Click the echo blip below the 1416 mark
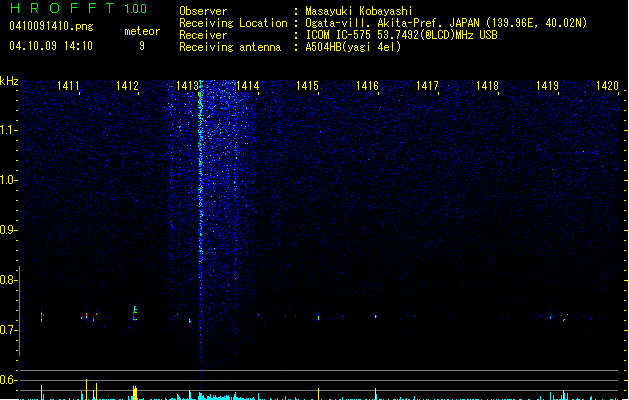This screenshot has height=400, width=629. point(376,317)
